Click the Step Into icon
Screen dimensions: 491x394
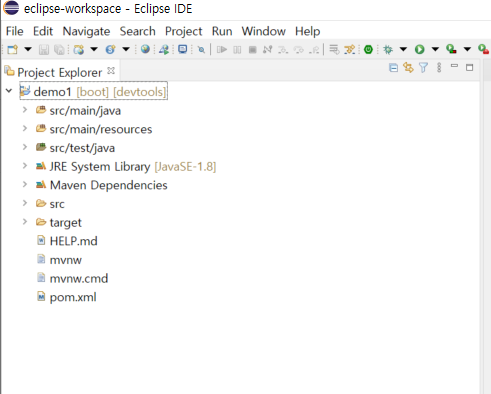coord(283,50)
